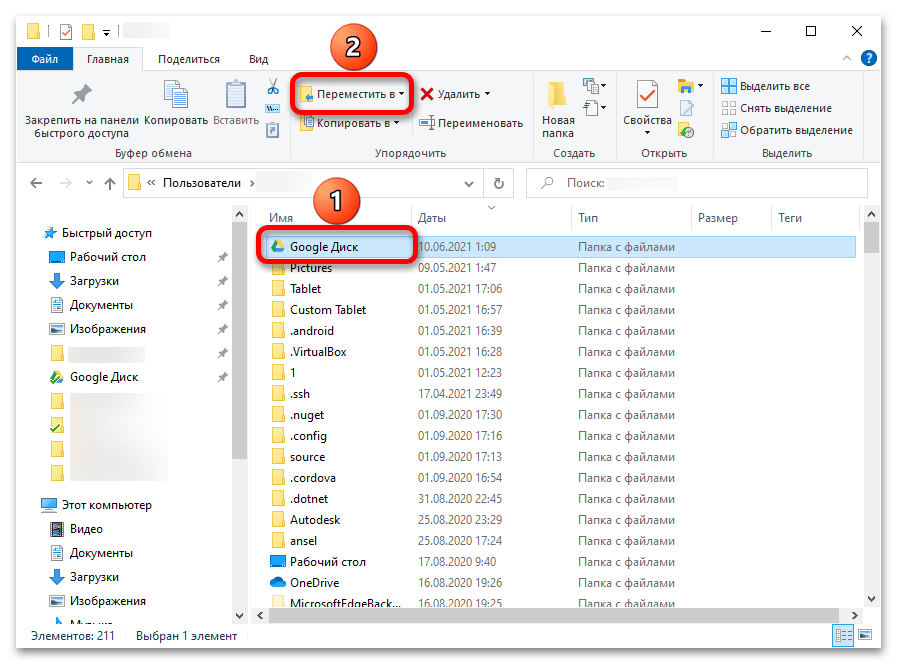Click the edit file icon in Открыть group
The image size is (897, 664).
(x=686, y=108)
